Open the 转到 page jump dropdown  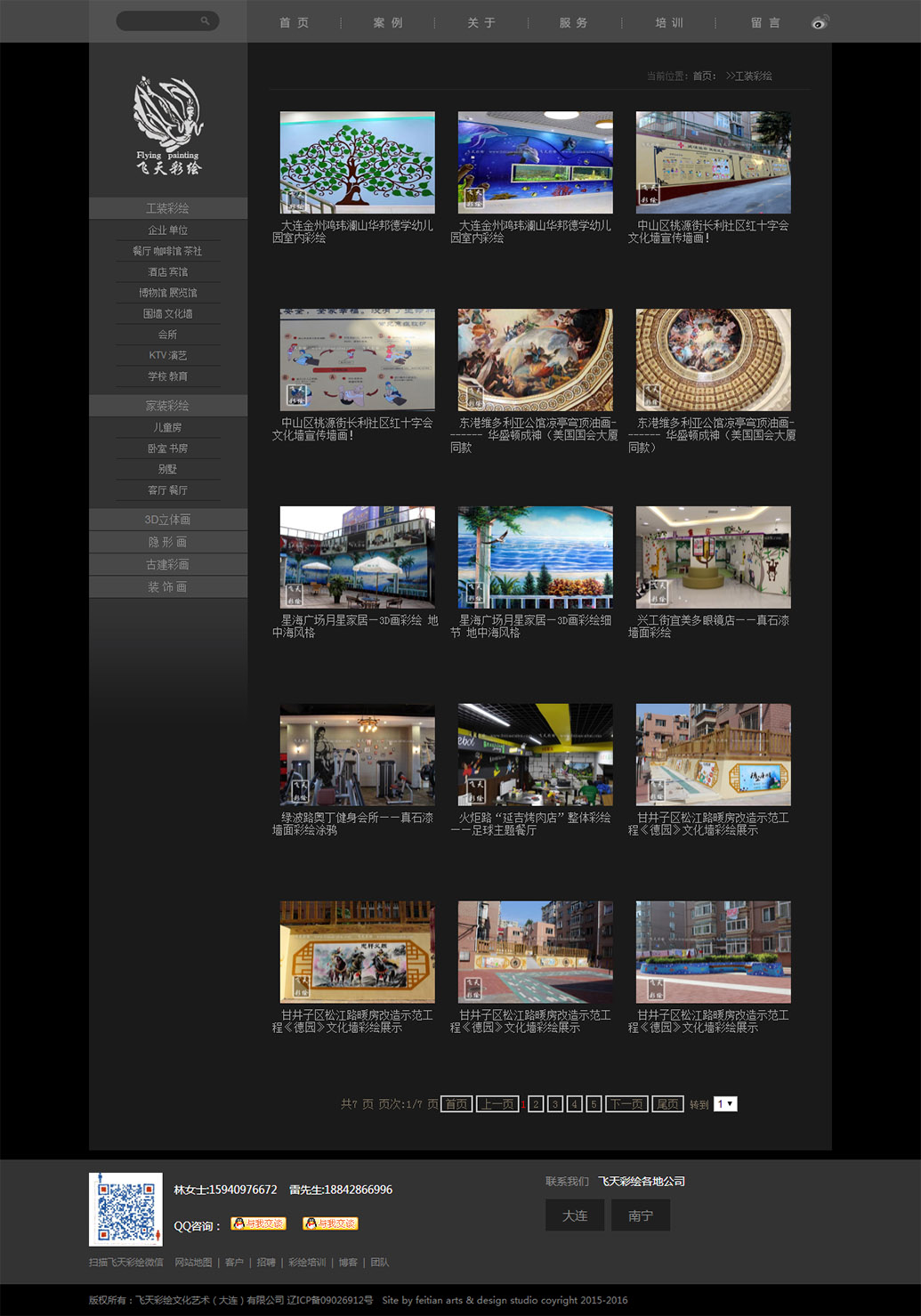click(725, 1103)
